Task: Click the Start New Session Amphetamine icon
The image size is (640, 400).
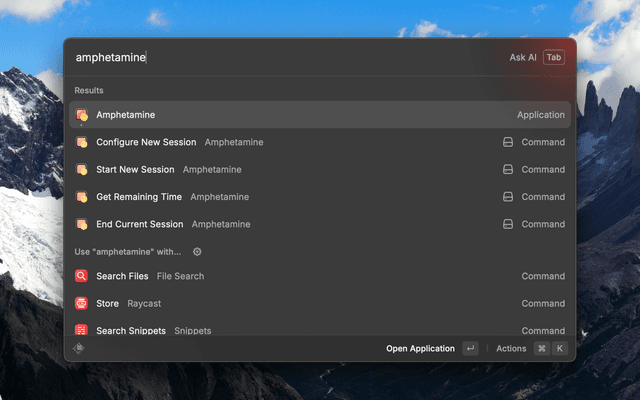Action: coord(82,169)
